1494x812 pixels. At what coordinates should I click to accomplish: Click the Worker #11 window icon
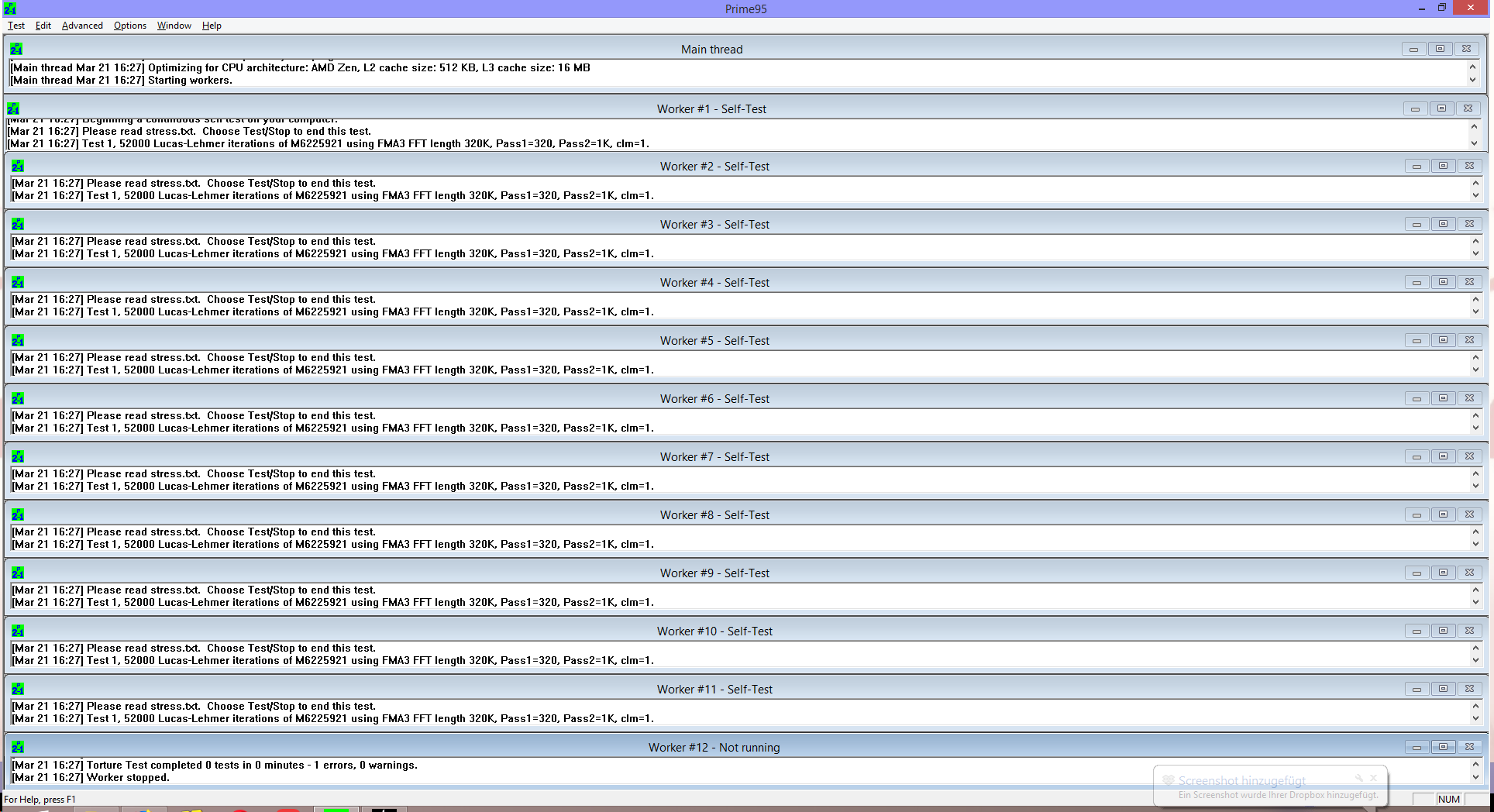[18, 689]
